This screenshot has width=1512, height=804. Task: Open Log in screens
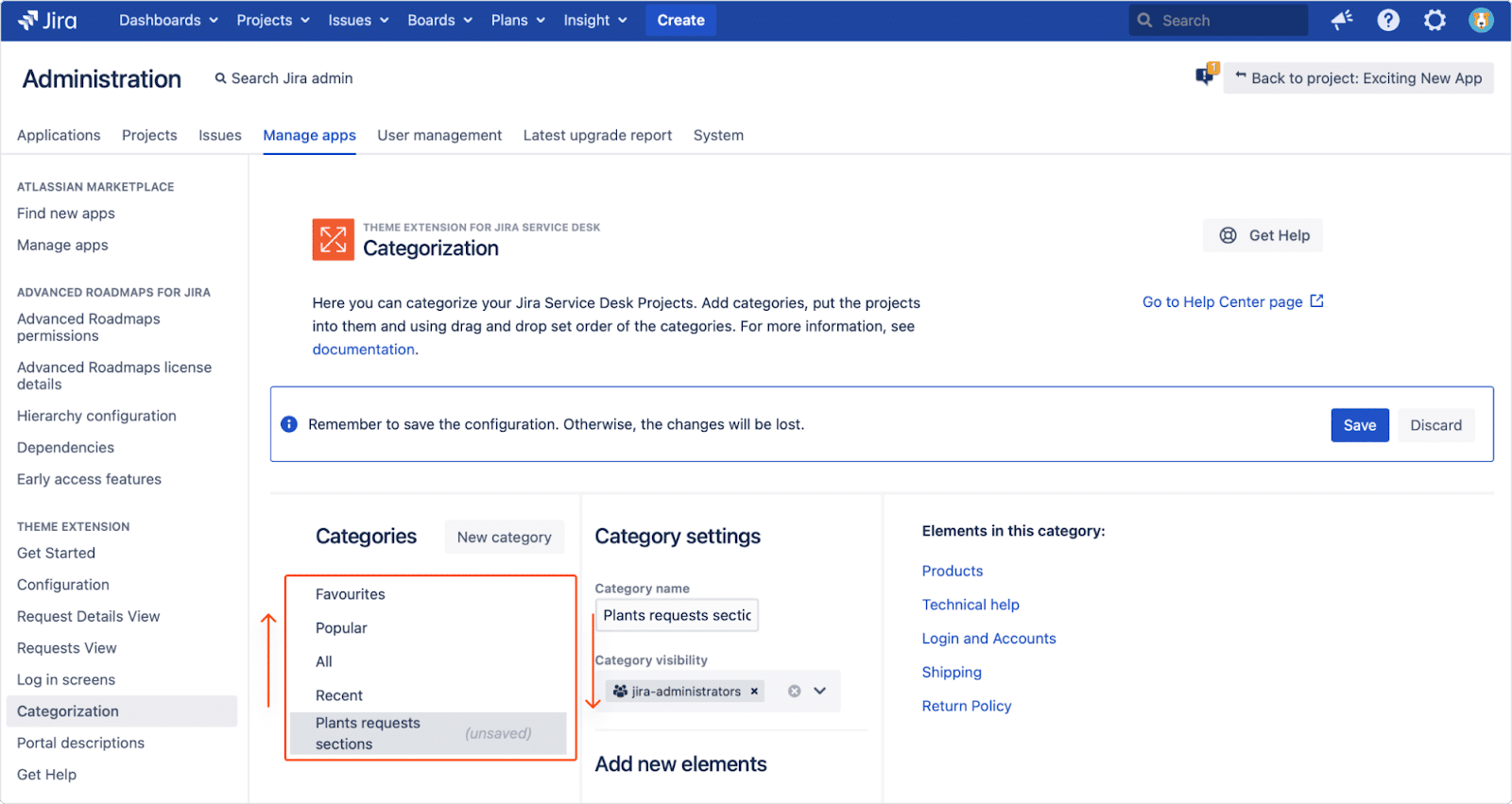(x=66, y=679)
